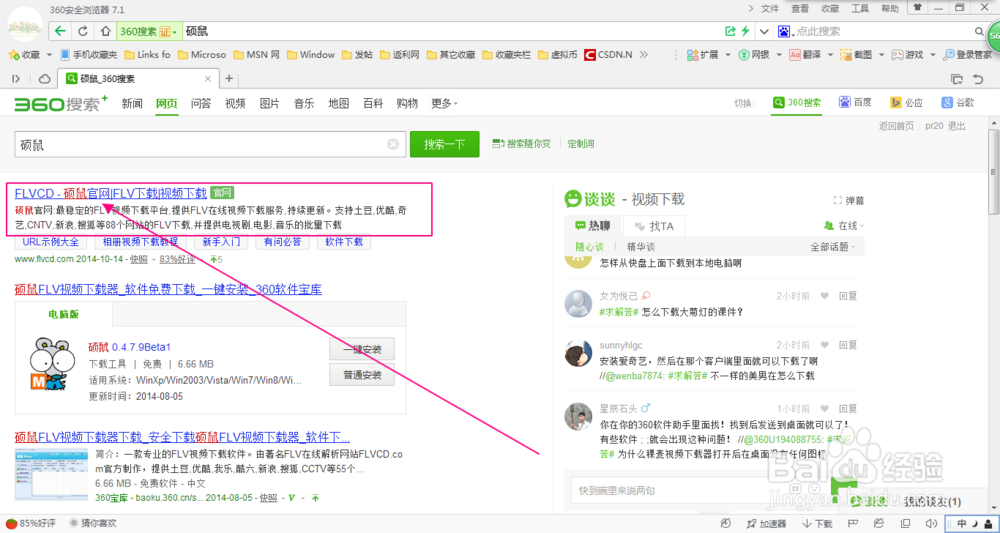1000x533 pixels.
Task: Switch search engine to 百度
Action: point(855,103)
